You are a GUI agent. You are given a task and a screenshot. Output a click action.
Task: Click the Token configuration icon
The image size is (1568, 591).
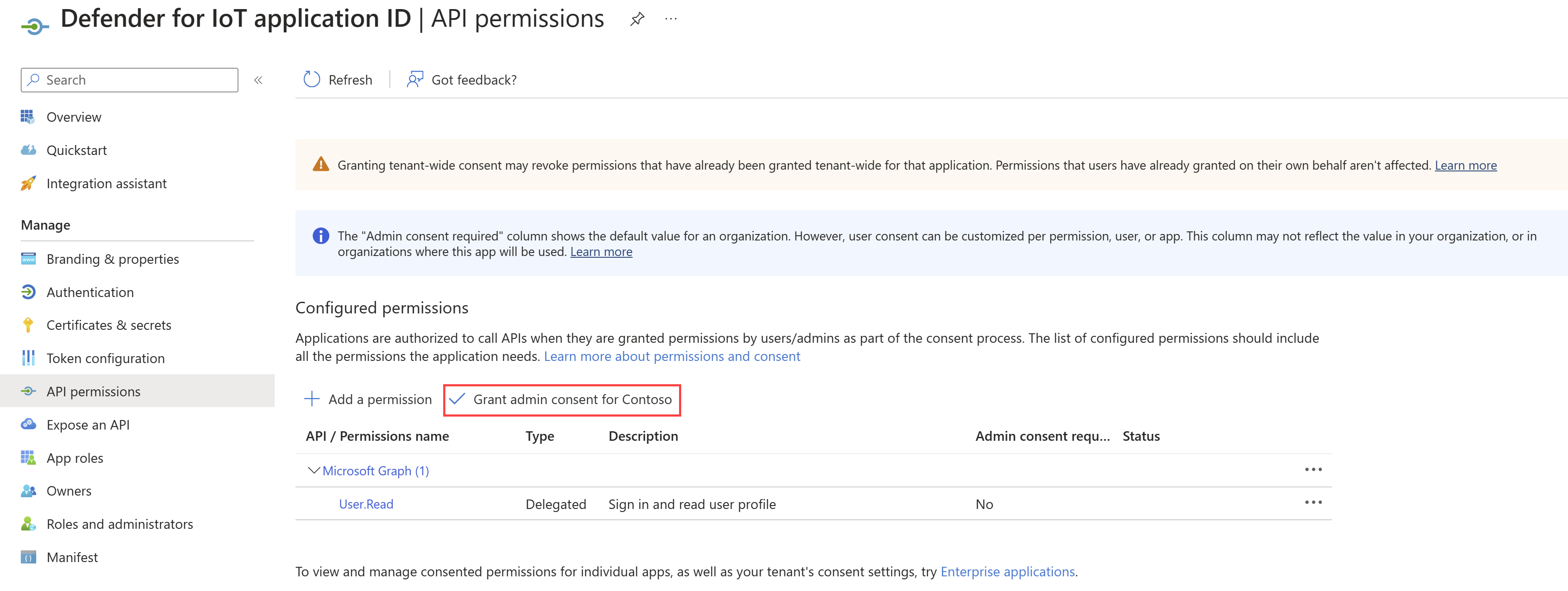pyautogui.click(x=28, y=358)
